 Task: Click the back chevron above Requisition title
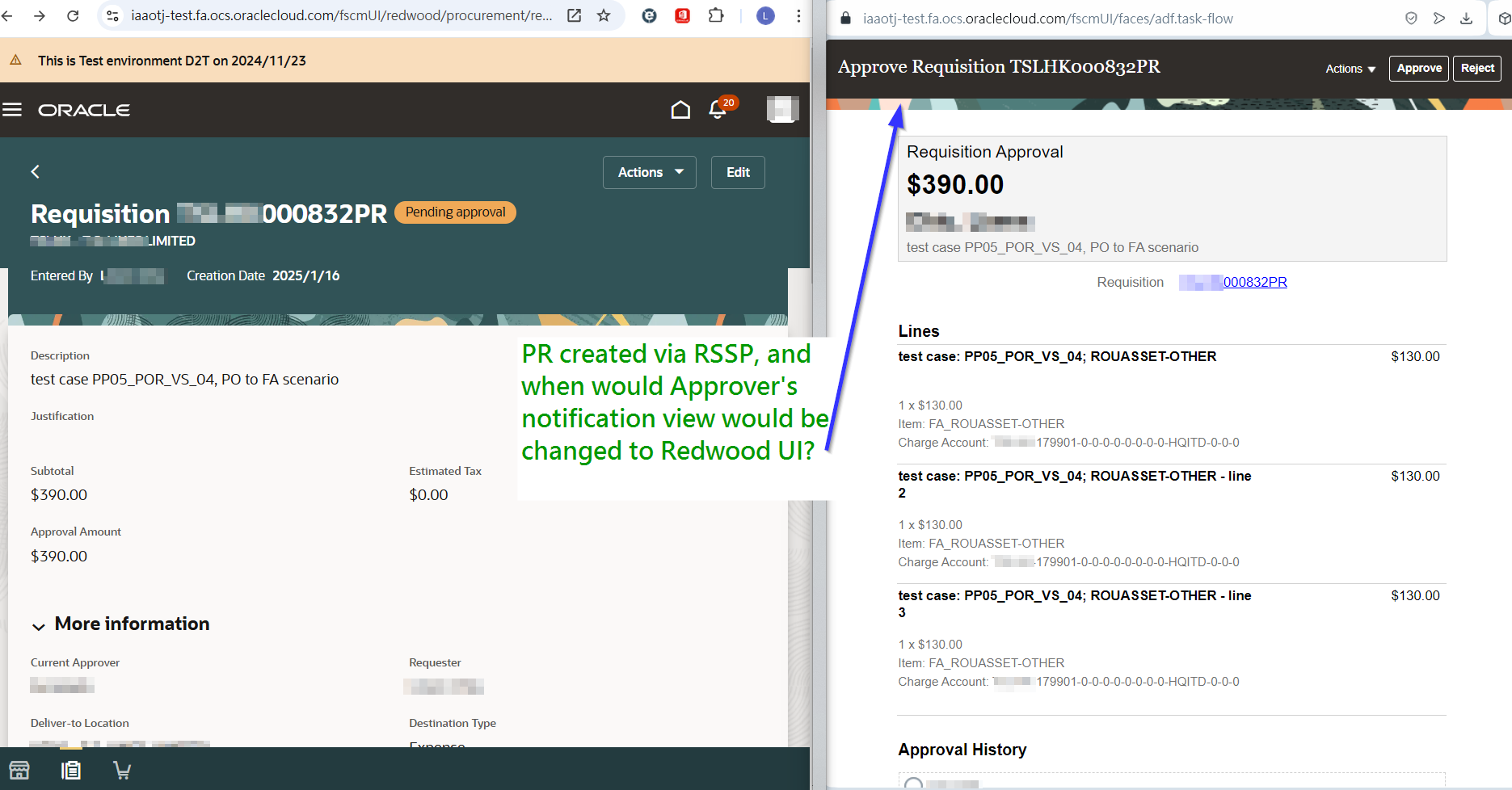click(x=35, y=171)
